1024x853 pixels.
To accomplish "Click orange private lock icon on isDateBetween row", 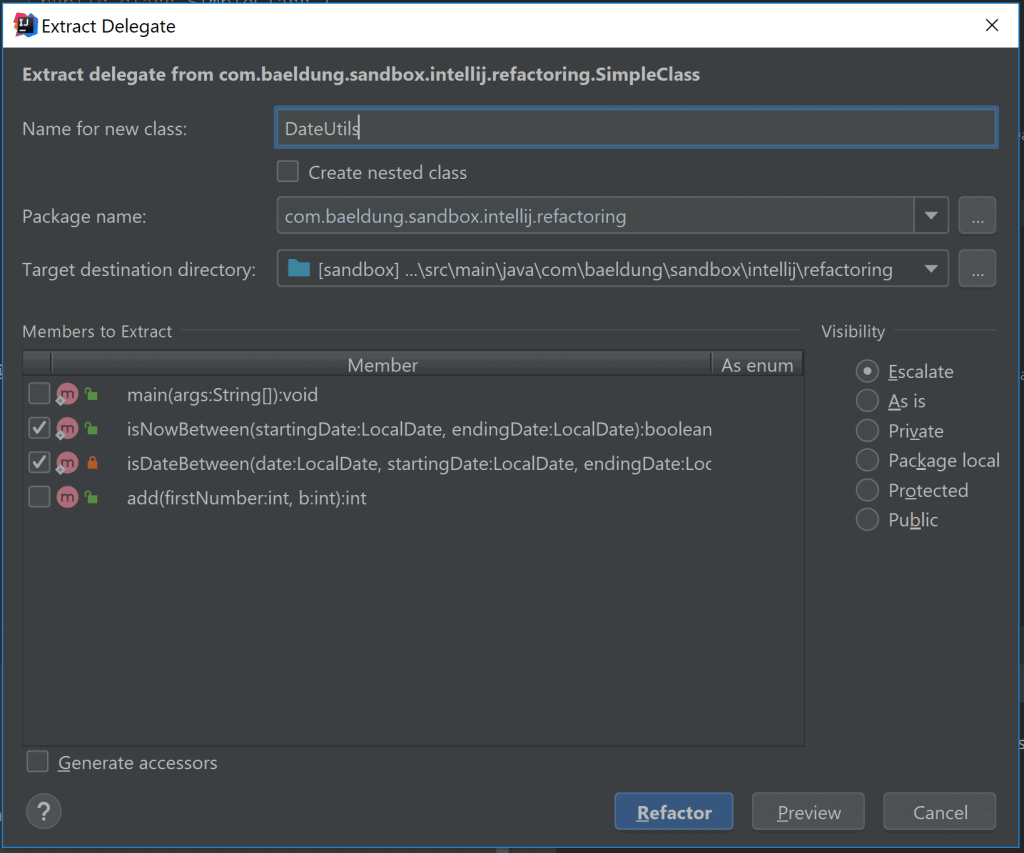I will click(x=92, y=462).
